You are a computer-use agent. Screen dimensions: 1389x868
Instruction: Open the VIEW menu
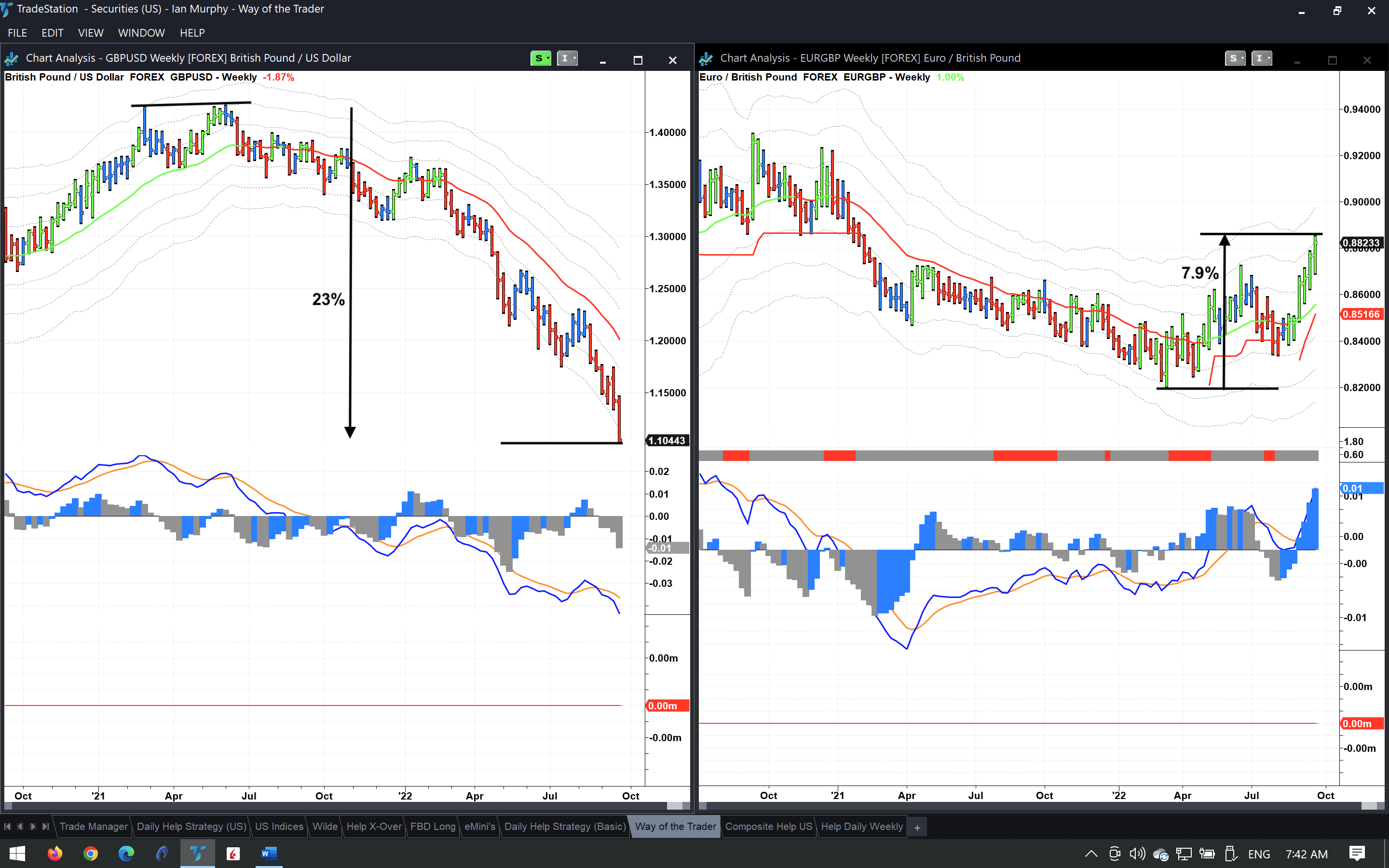(91, 33)
